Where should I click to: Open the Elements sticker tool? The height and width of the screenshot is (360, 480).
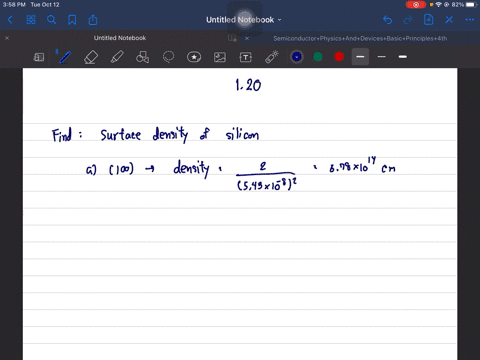[194, 57]
